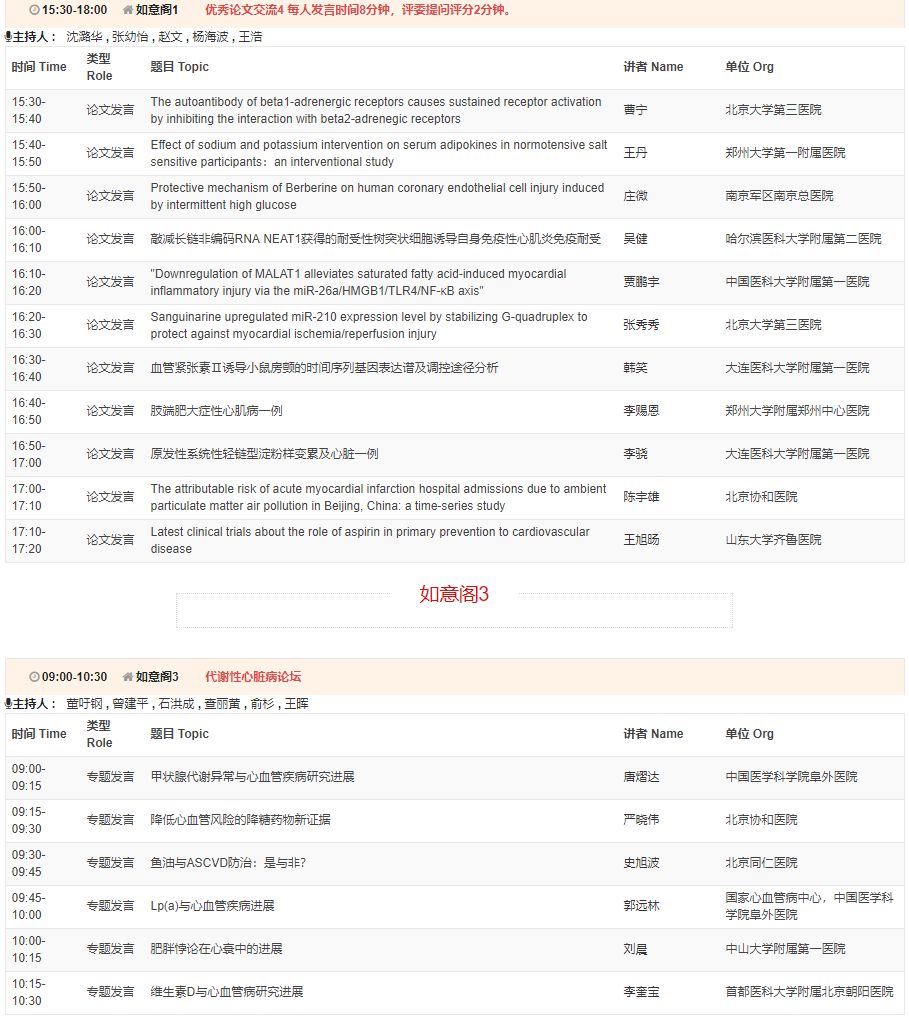Click organization 哈尔滨医科大学附属第二医院
Viewport: 909px width, 1025px height.
803,239
